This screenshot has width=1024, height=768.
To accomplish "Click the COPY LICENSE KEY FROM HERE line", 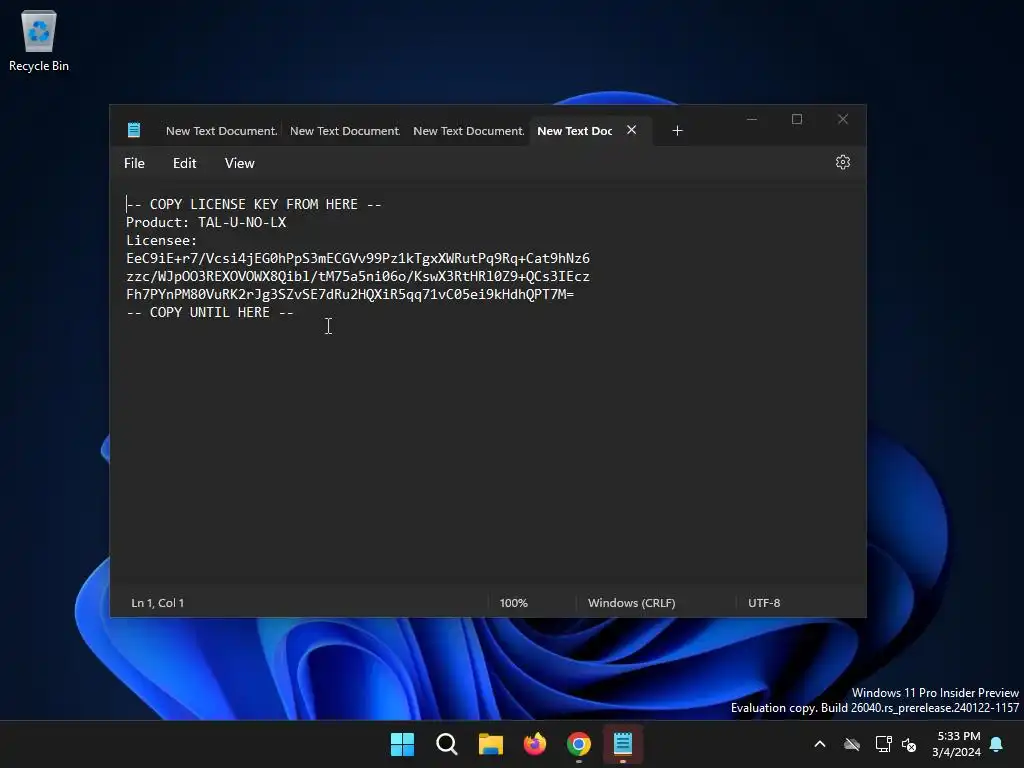I will tap(253, 204).
